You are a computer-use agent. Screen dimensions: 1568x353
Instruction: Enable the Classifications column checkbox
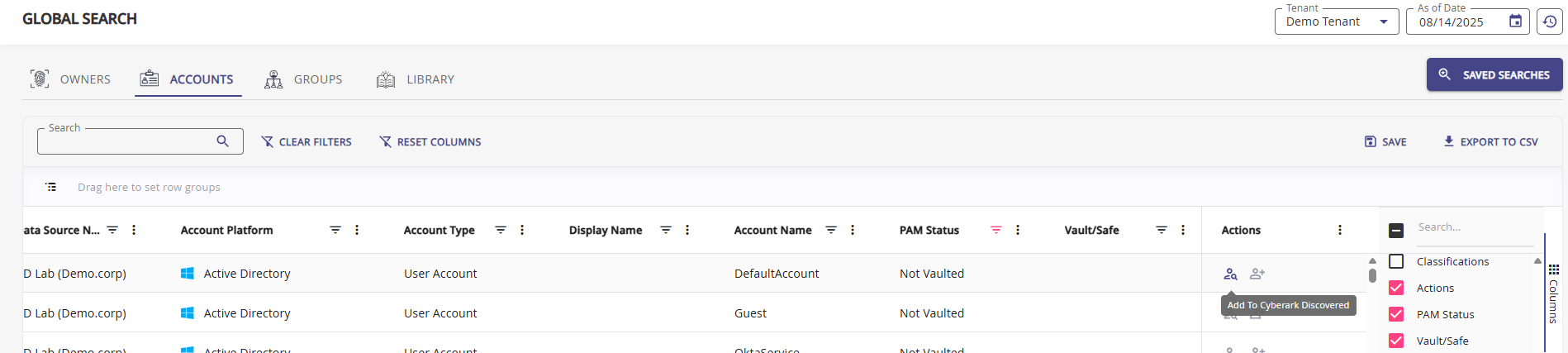pyautogui.click(x=1396, y=261)
